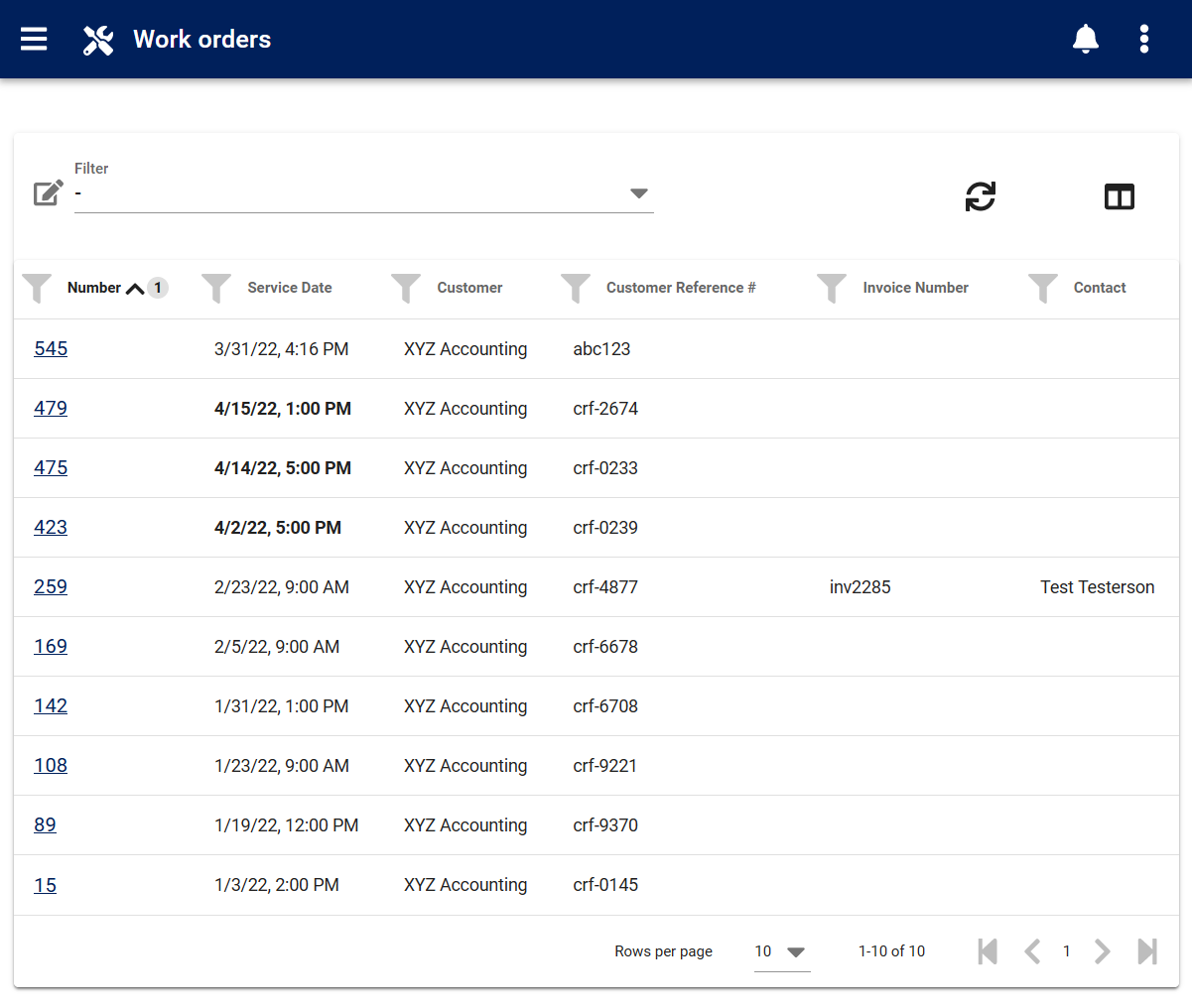Open work order 15
This screenshot has height=1008, width=1192.
(45, 884)
